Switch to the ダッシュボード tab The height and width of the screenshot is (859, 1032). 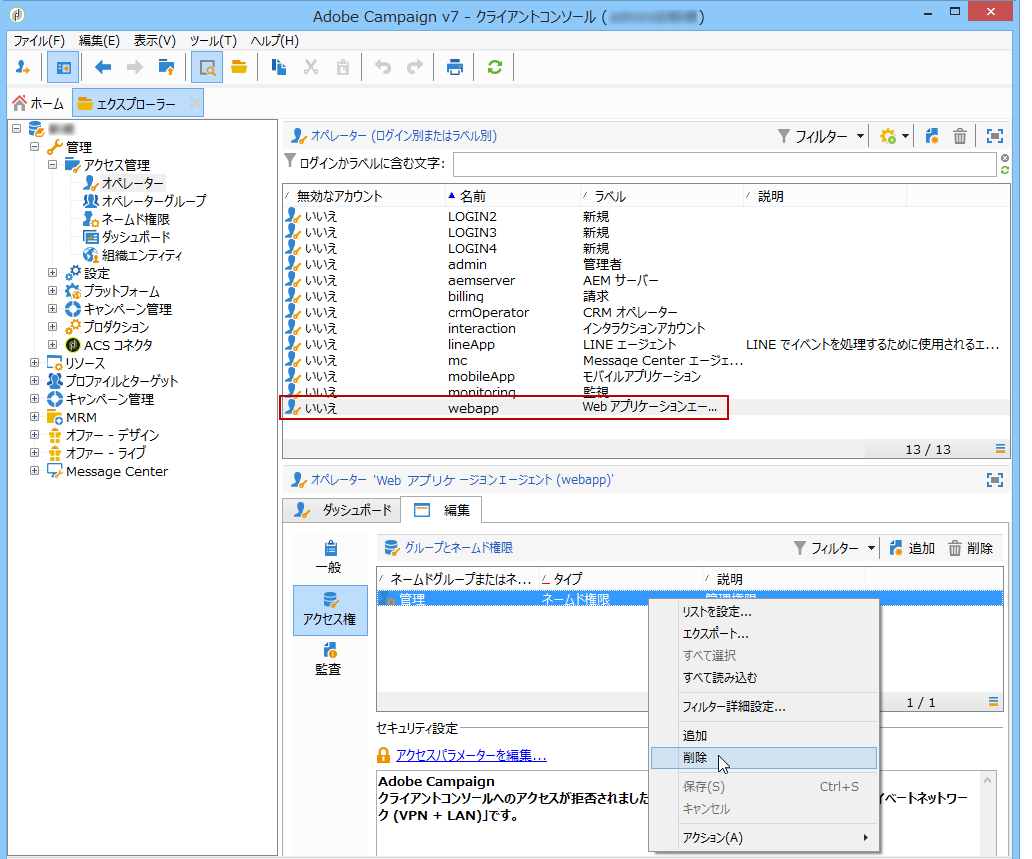click(x=342, y=510)
